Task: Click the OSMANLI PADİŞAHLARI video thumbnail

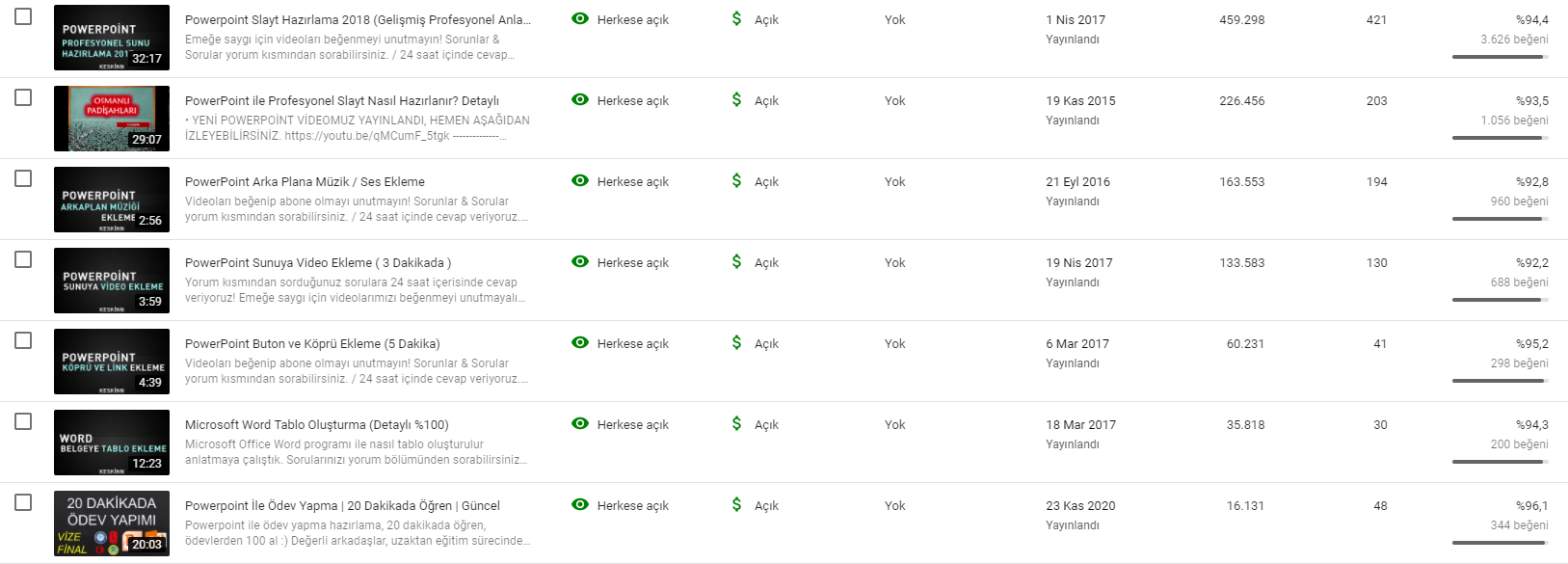Action: (112, 119)
